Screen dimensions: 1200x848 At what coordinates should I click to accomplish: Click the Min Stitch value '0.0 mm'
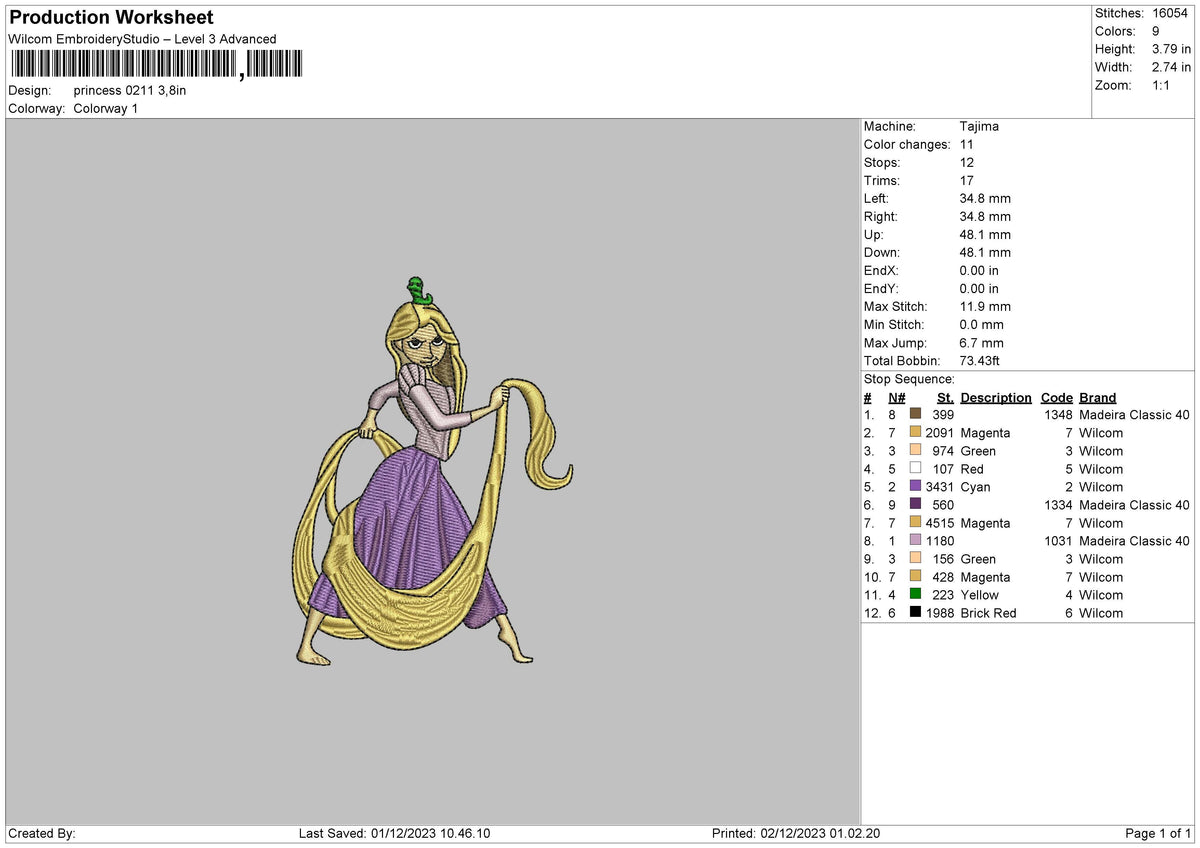pyautogui.click(x=981, y=324)
